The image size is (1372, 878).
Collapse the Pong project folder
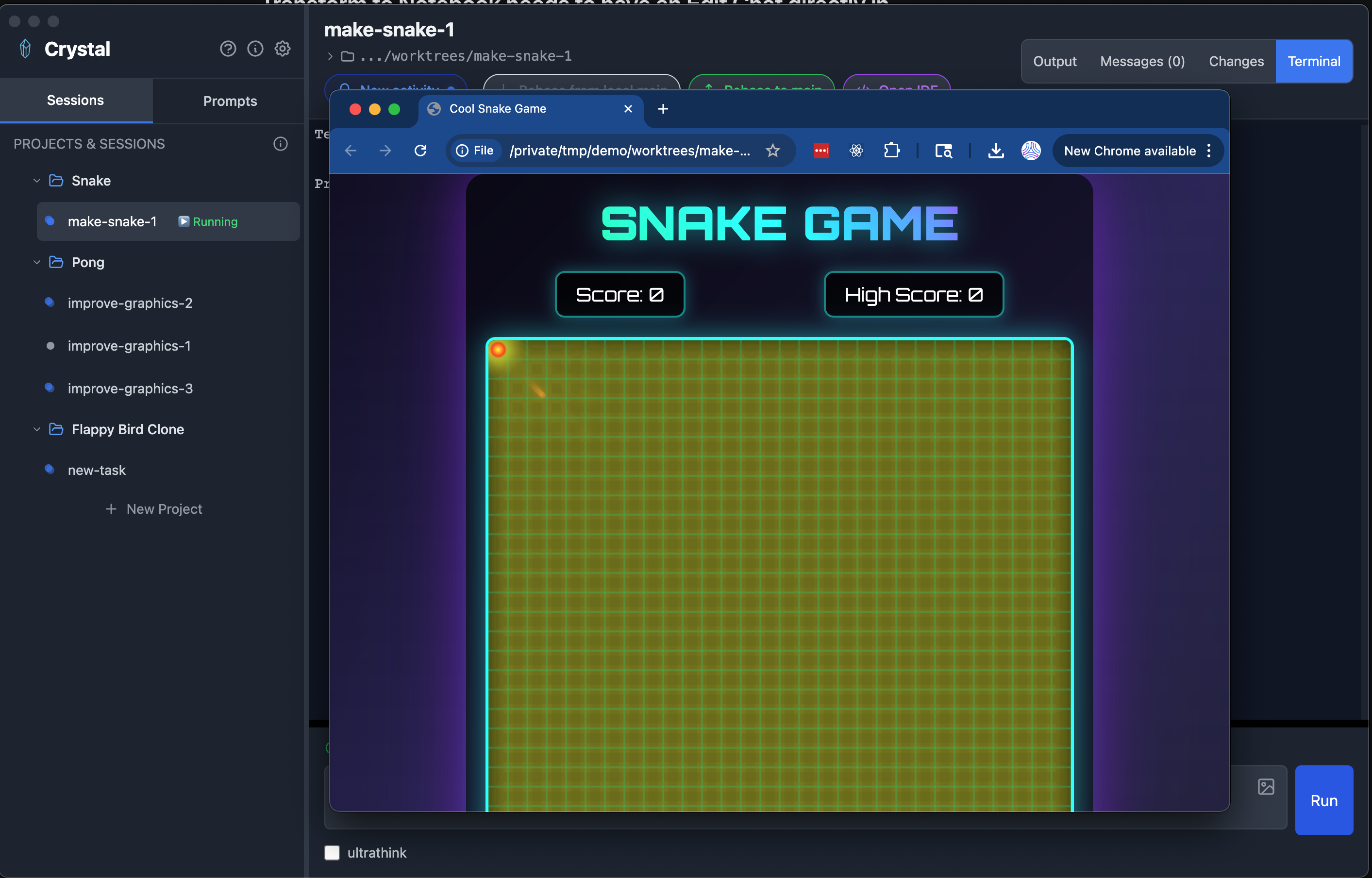[x=37, y=262]
